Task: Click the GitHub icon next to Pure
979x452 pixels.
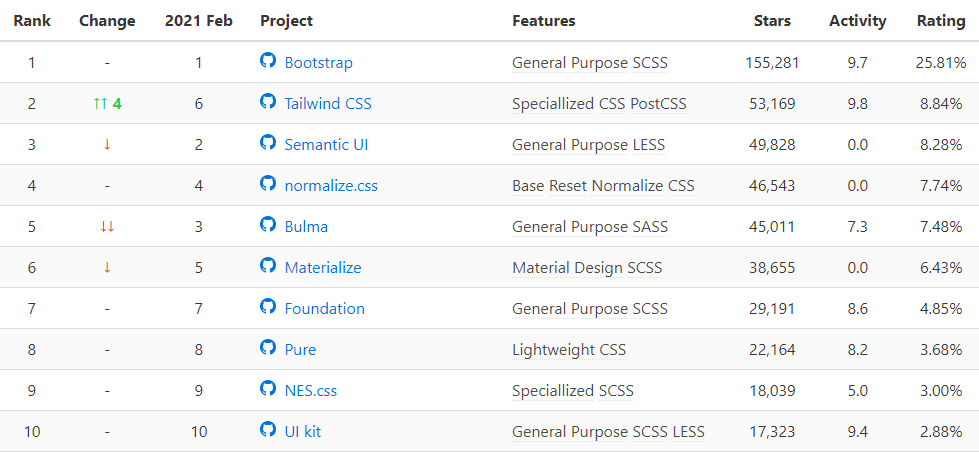Action: coord(267,348)
